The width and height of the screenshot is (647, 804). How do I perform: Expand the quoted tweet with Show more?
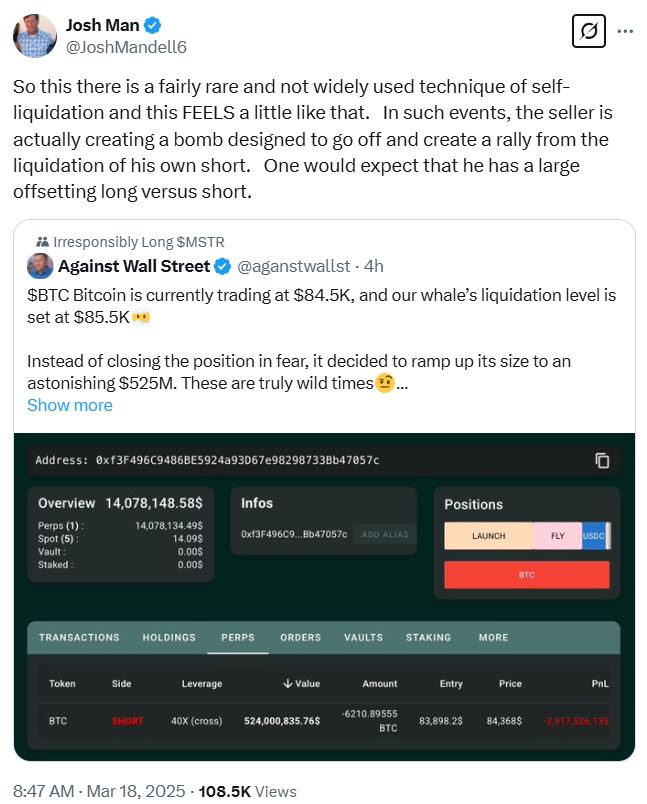coord(68,405)
